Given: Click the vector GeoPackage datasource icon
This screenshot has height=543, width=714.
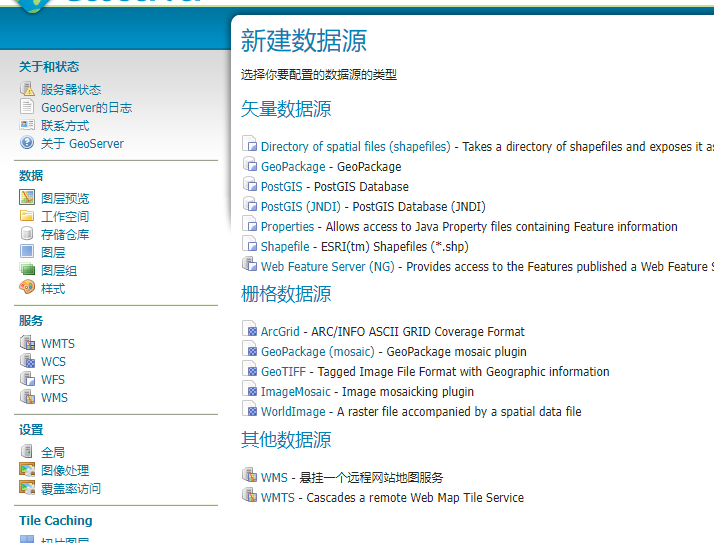Looking at the screenshot, I should (250, 164).
